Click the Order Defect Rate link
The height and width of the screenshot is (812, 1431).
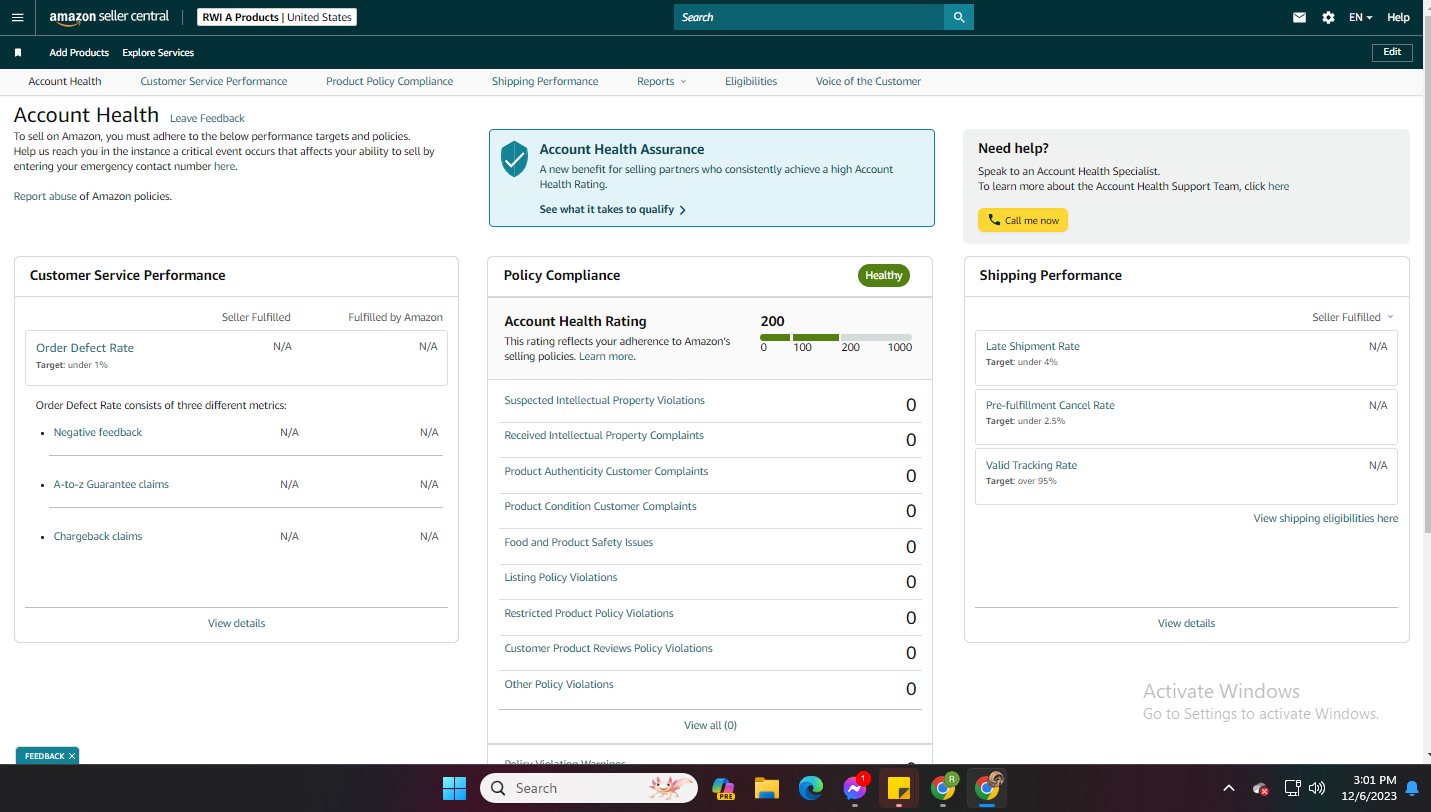(85, 348)
